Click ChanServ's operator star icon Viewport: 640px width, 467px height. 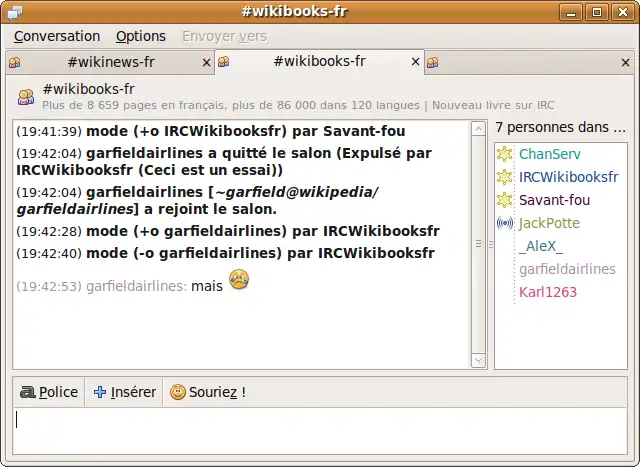coord(505,154)
